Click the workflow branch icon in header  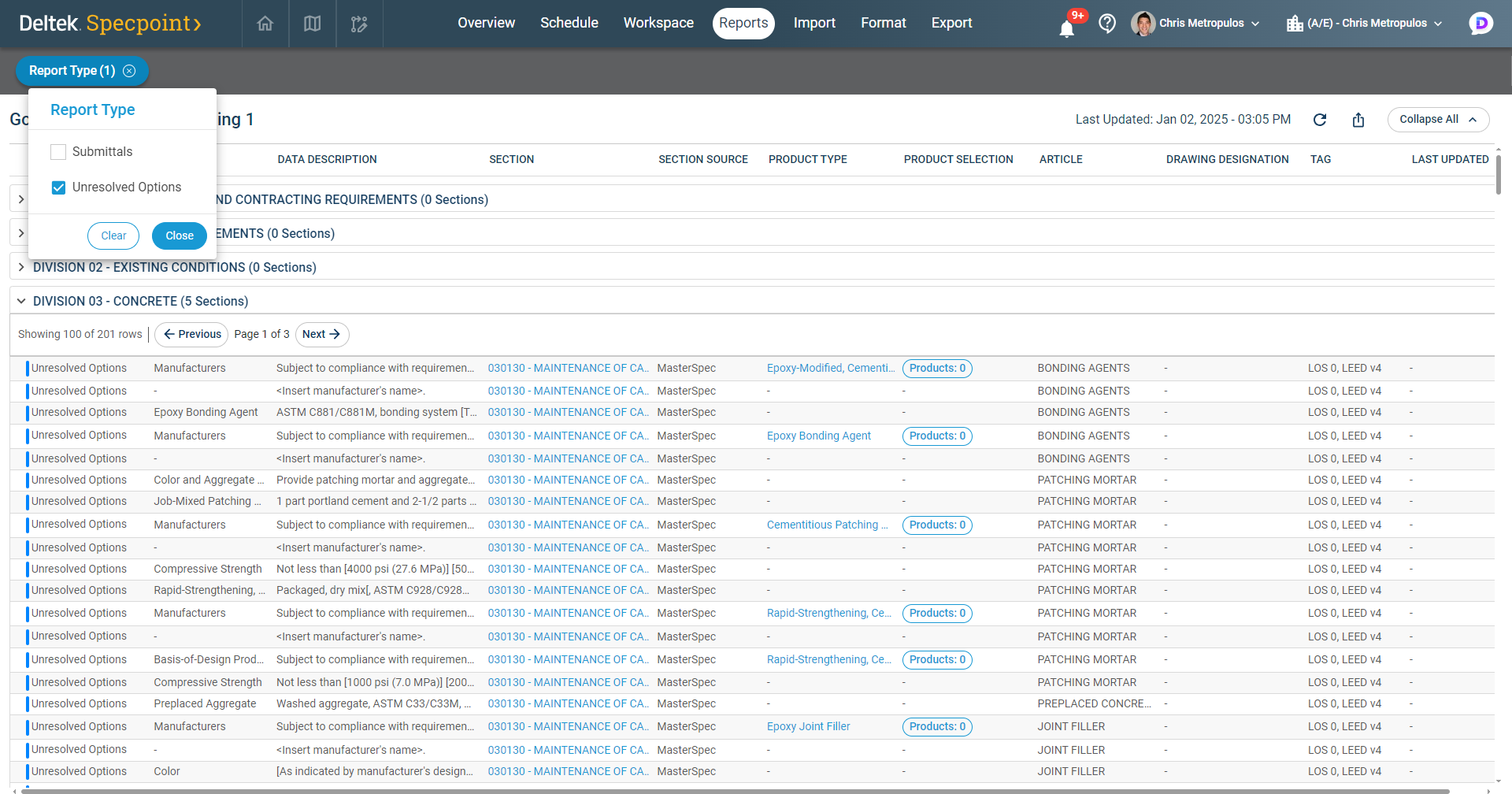click(359, 24)
